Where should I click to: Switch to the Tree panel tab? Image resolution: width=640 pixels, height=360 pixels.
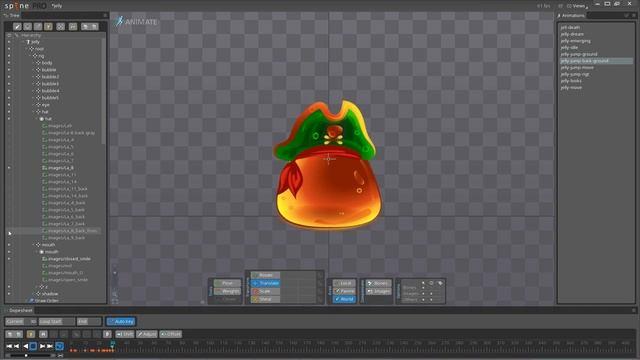pos(12,16)
